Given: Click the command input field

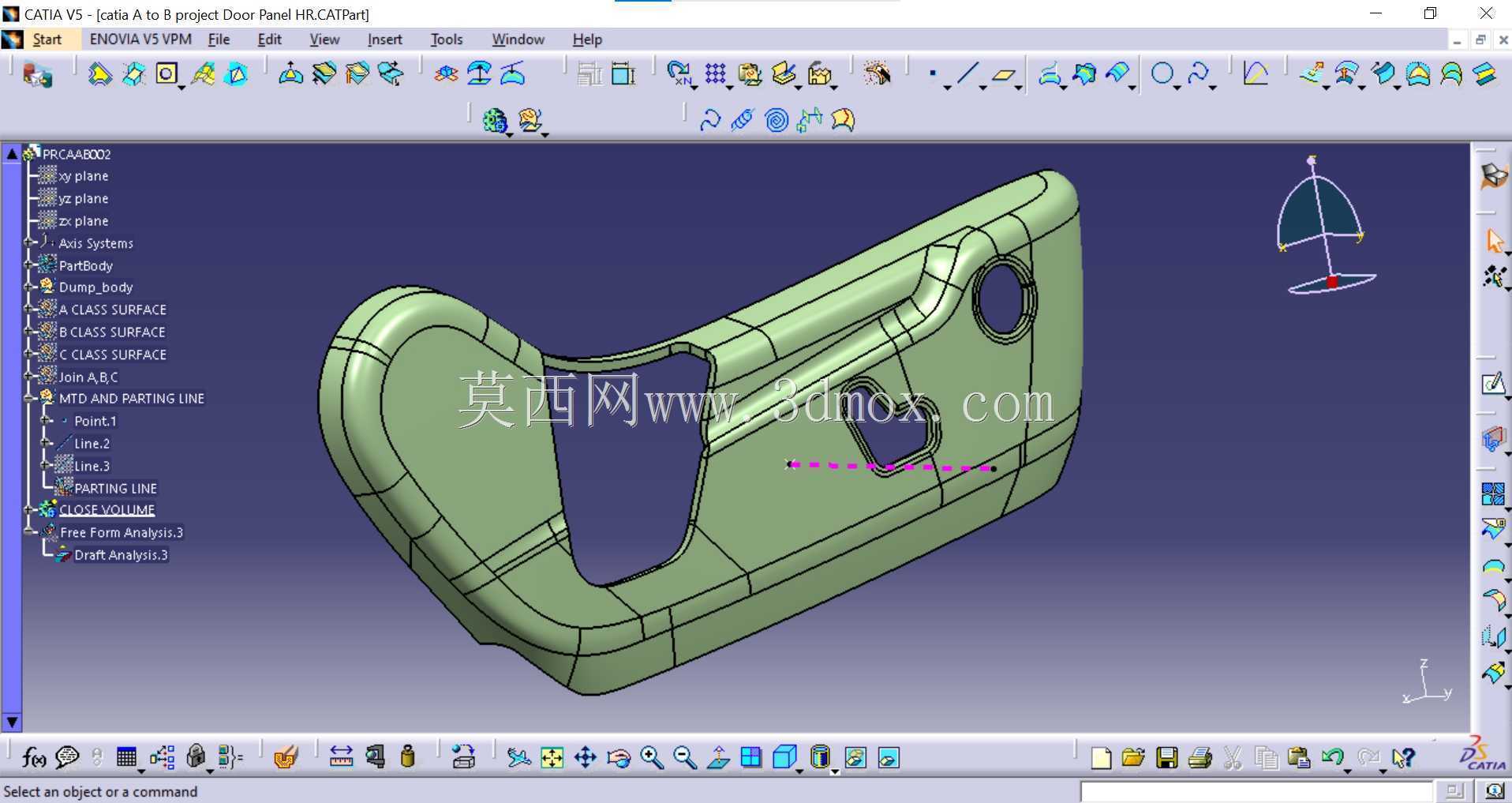Looking at the screenshot, I should point(1256,791).
